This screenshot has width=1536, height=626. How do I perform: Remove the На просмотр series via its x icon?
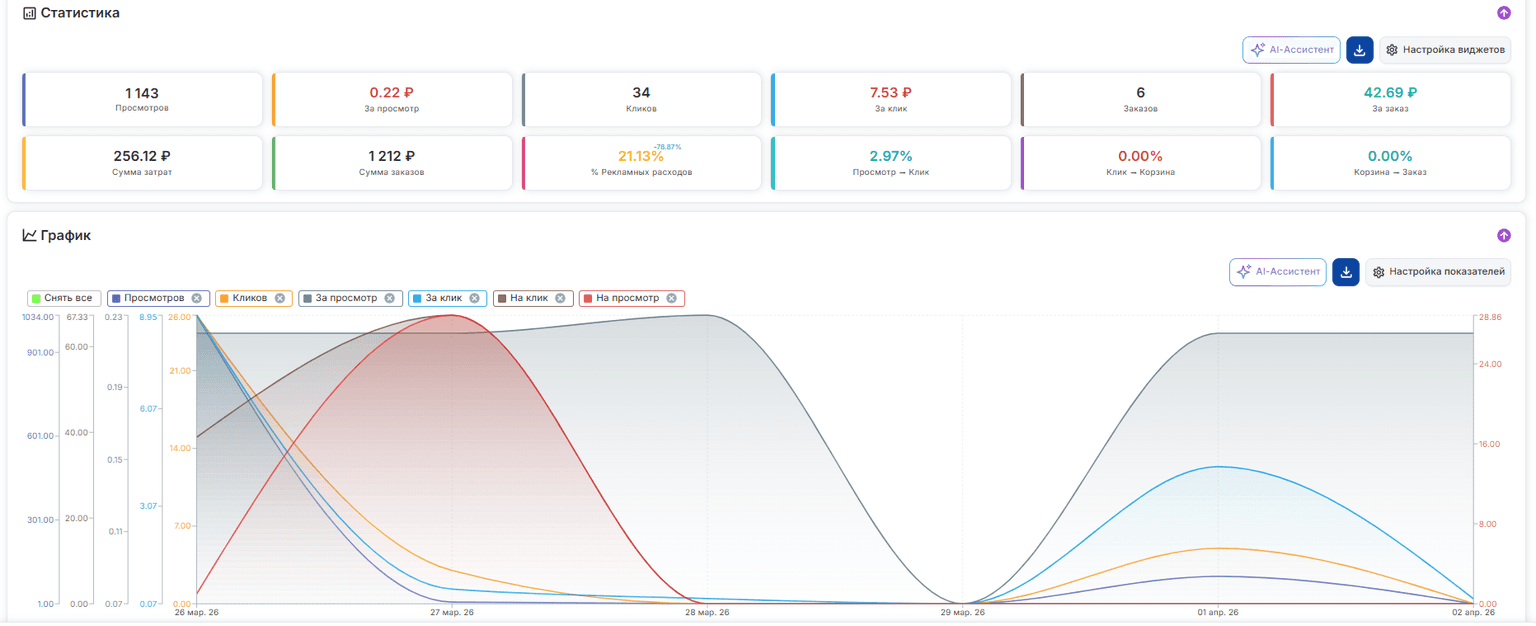(x=671, y=298)
